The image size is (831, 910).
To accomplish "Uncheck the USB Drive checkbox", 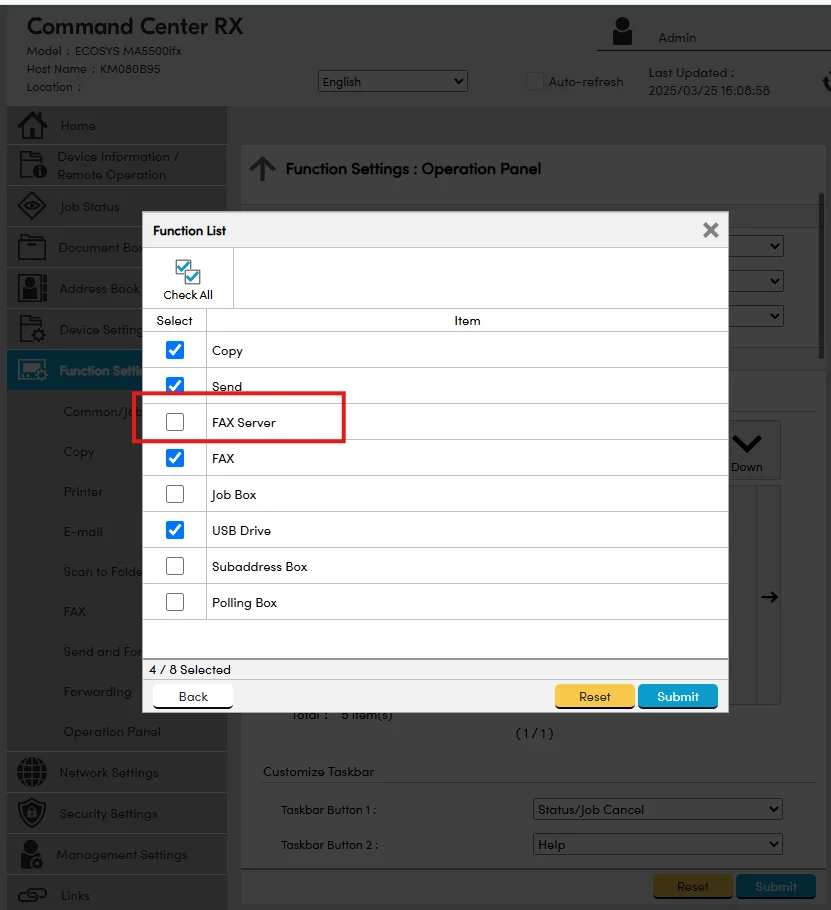I will (x=175, y=530).
